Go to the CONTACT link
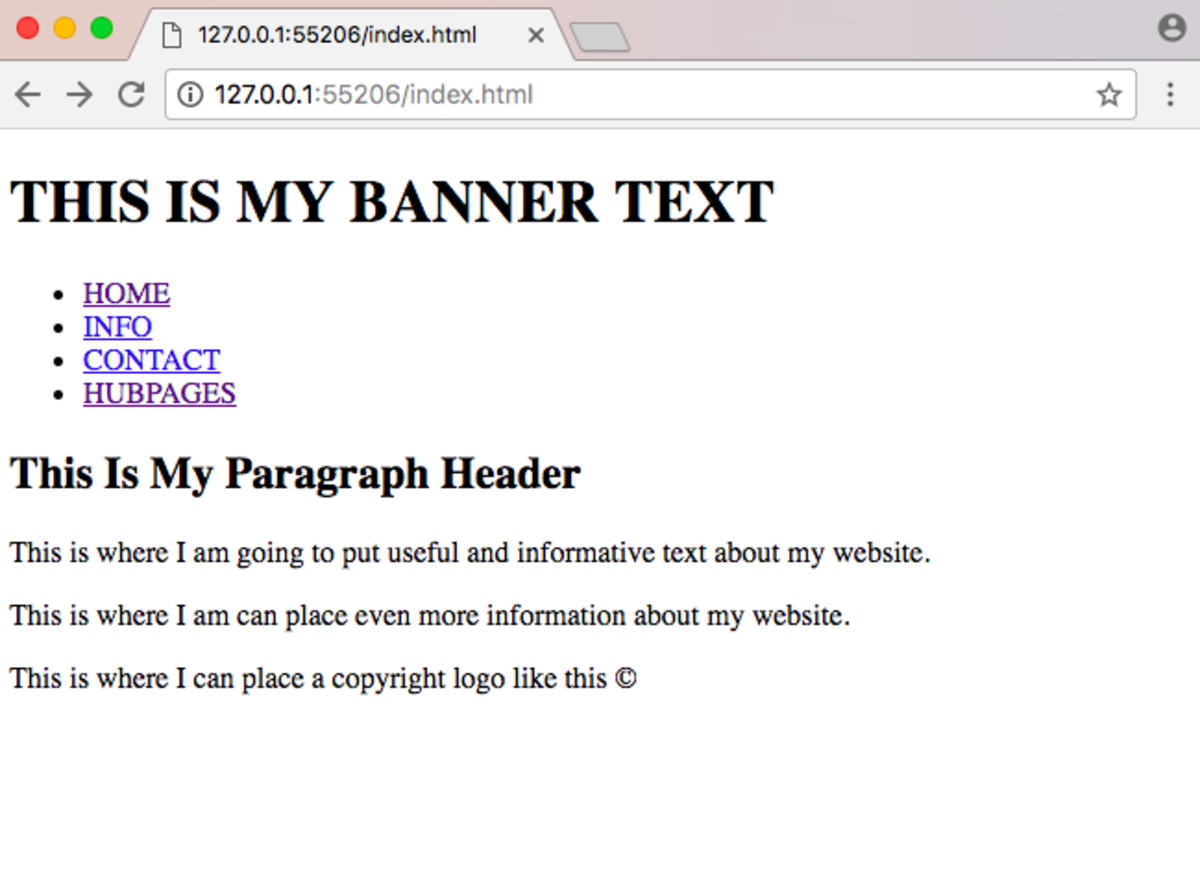This screenshot has height=895, width=1200. coord(151,360)
